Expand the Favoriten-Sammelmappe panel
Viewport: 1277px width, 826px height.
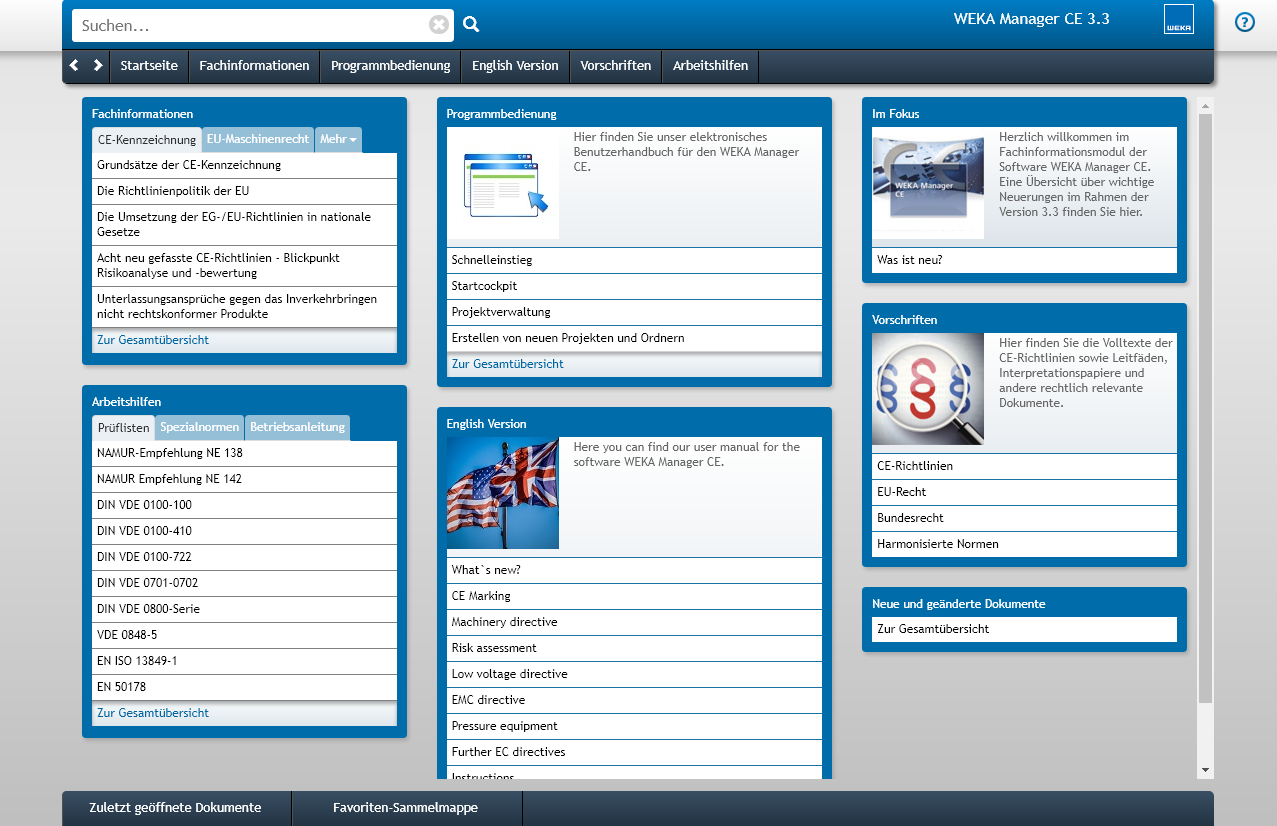[x=405, y=808]
